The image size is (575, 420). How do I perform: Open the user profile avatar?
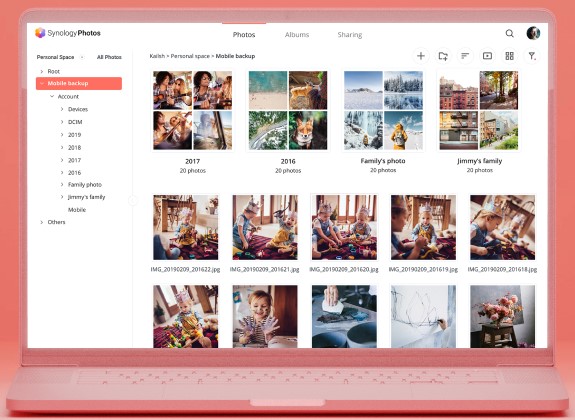click(533, 33)
